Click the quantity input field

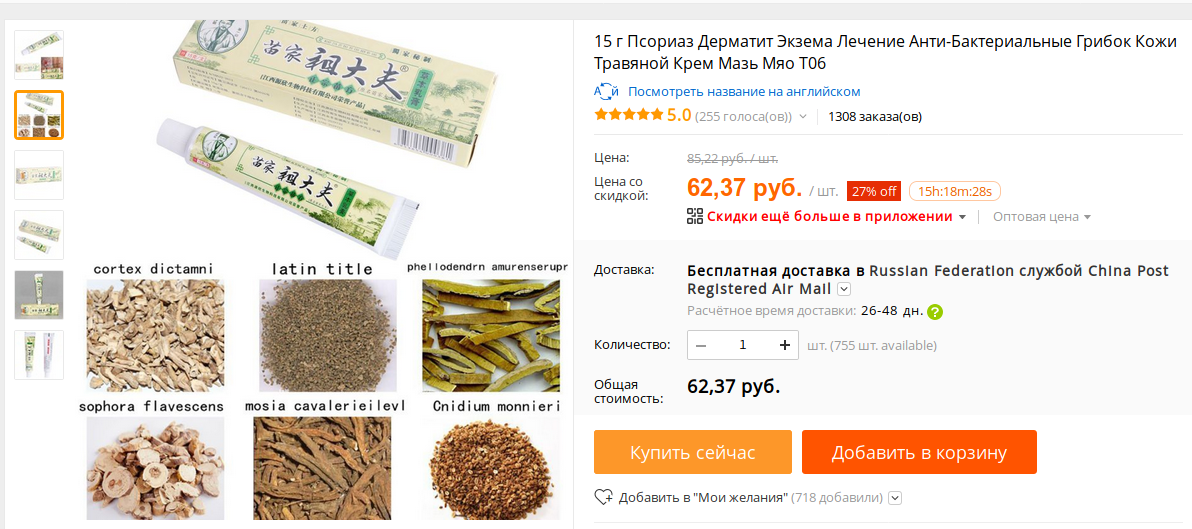(743, 345)
